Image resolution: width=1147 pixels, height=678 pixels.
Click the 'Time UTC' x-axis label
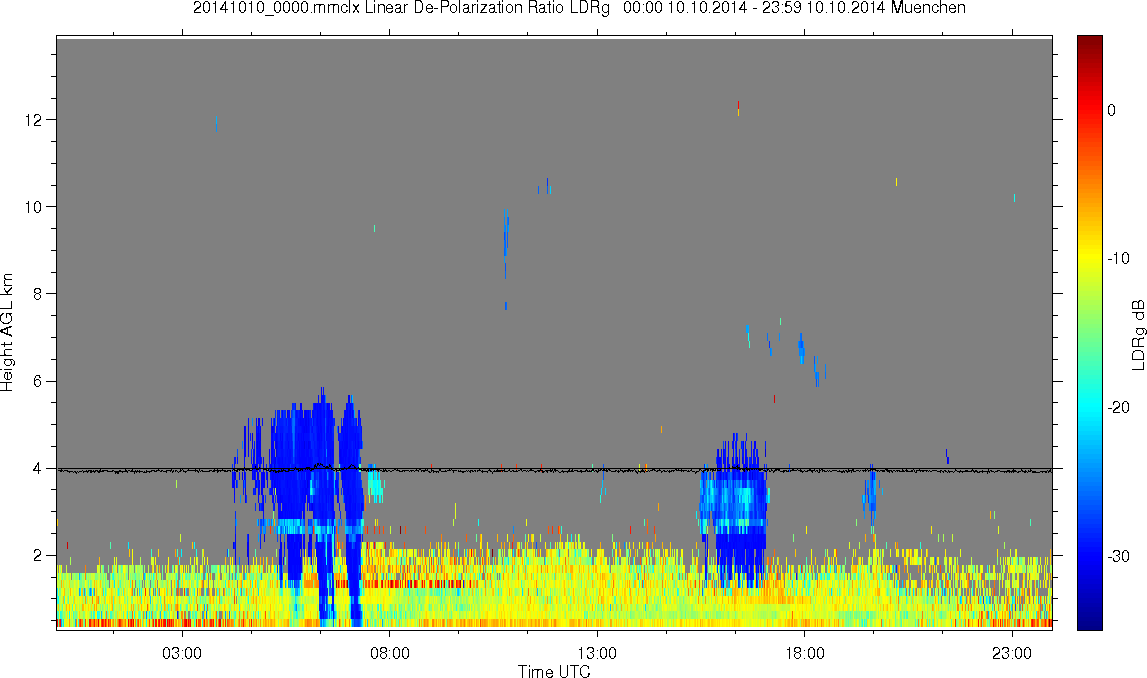pyautogui.click(x=554, y=671)
